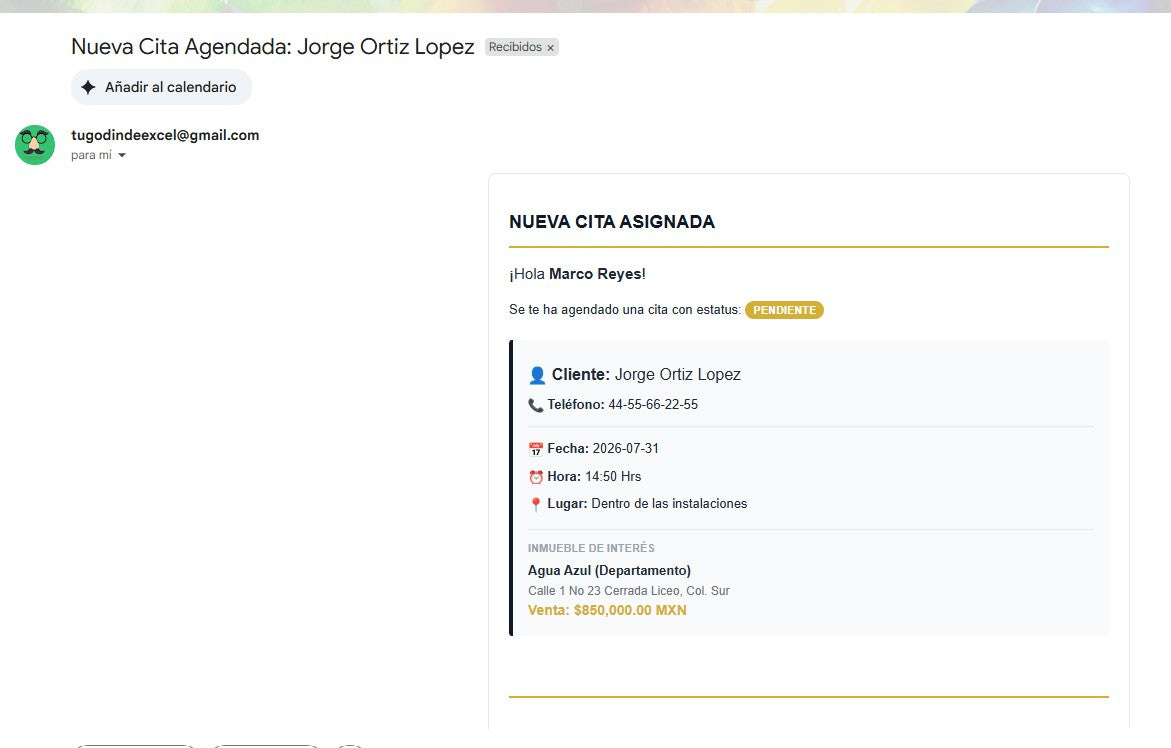This screenshot has height=748, width=1171.
Task: Expand the 'para mí' recipient details arrow
Action: pos(122,155)
